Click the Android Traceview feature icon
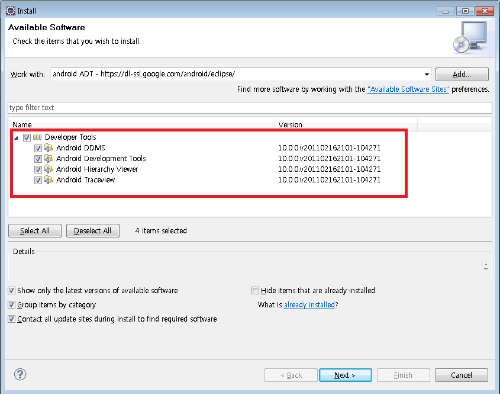500x394 pixels. pos(48,180)
